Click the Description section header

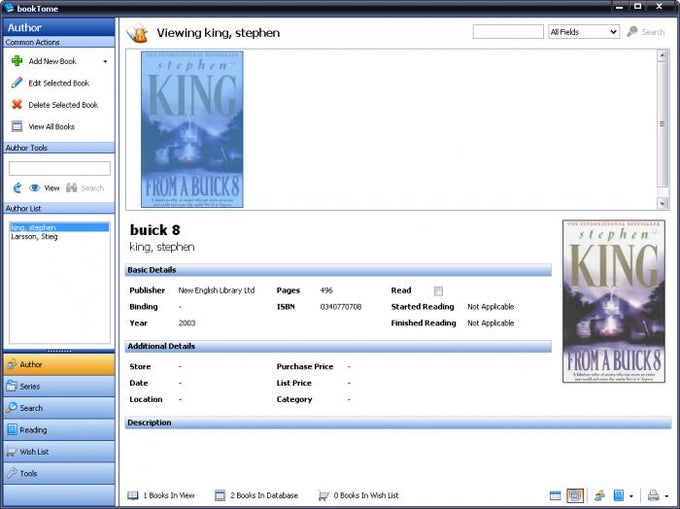tap(398, 422)
